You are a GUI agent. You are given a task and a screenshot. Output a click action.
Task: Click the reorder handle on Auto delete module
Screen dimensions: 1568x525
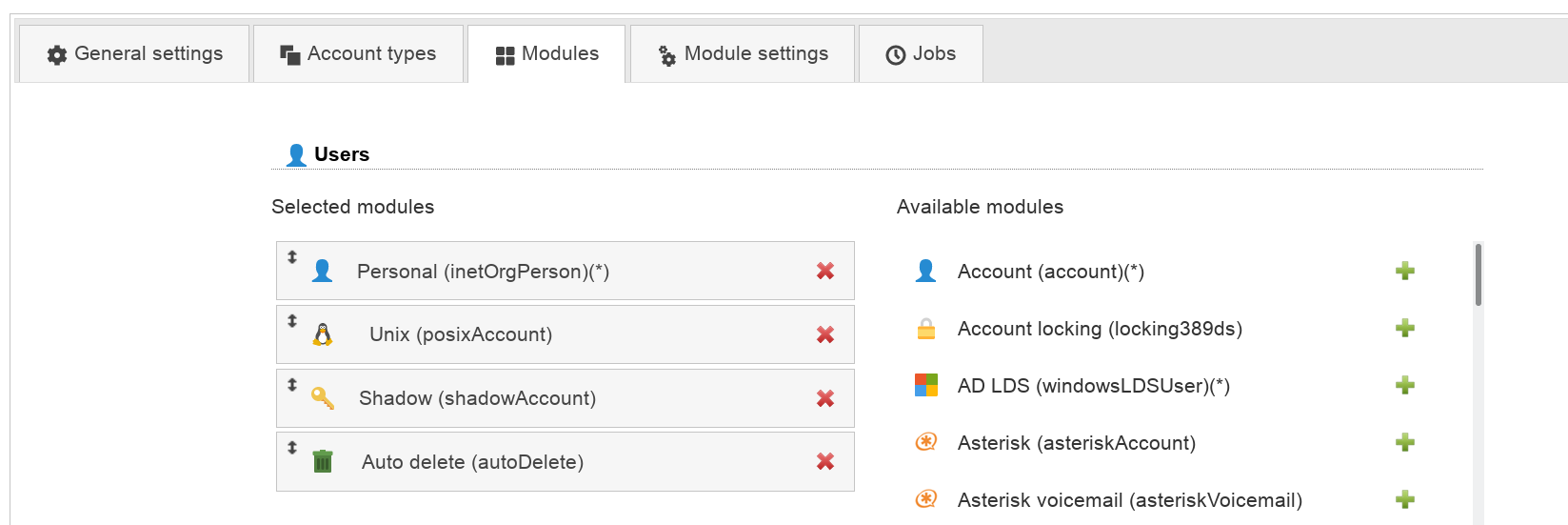click(x=292, y=448)
